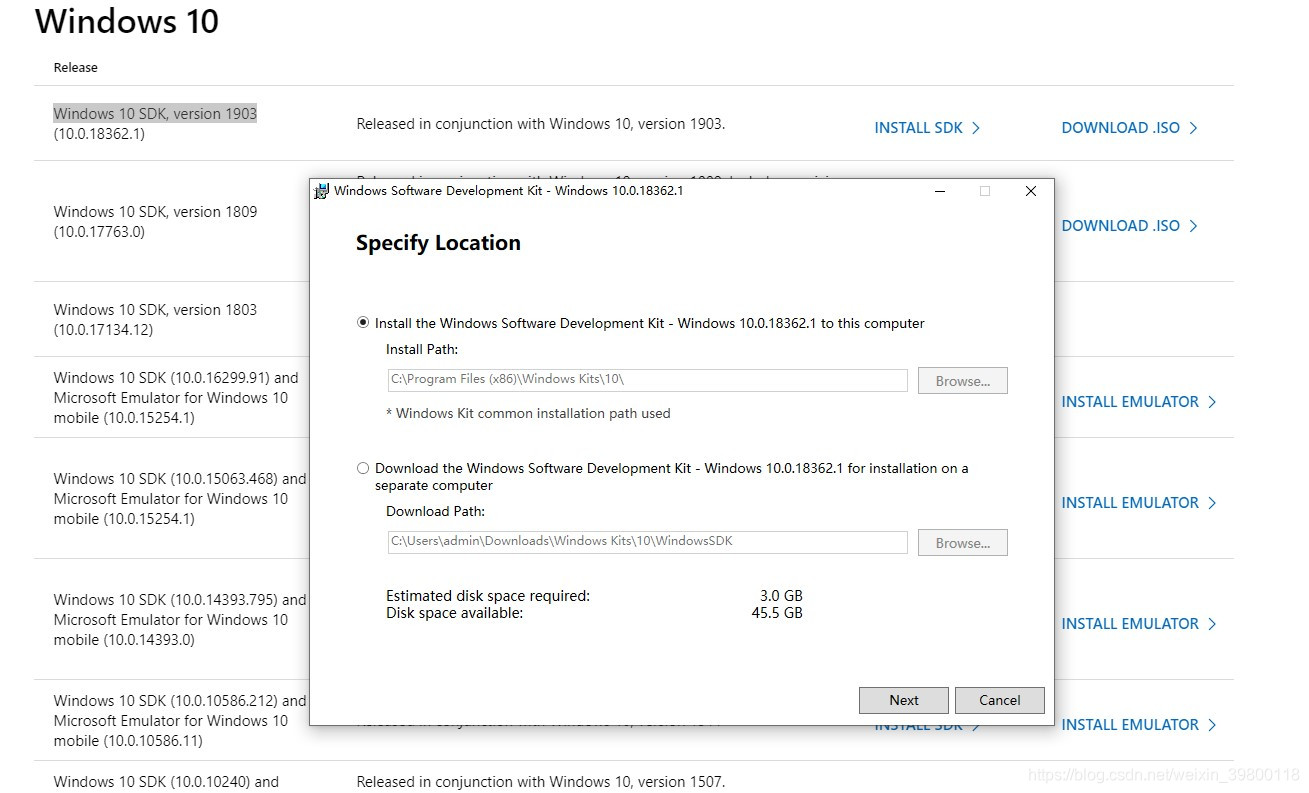Image resolution: width=1309 pixels, height=793 pixels.
Task: Click 'Windows 10 SDK (10.0.10240)' row text
Action: click(x=166, y=782)
